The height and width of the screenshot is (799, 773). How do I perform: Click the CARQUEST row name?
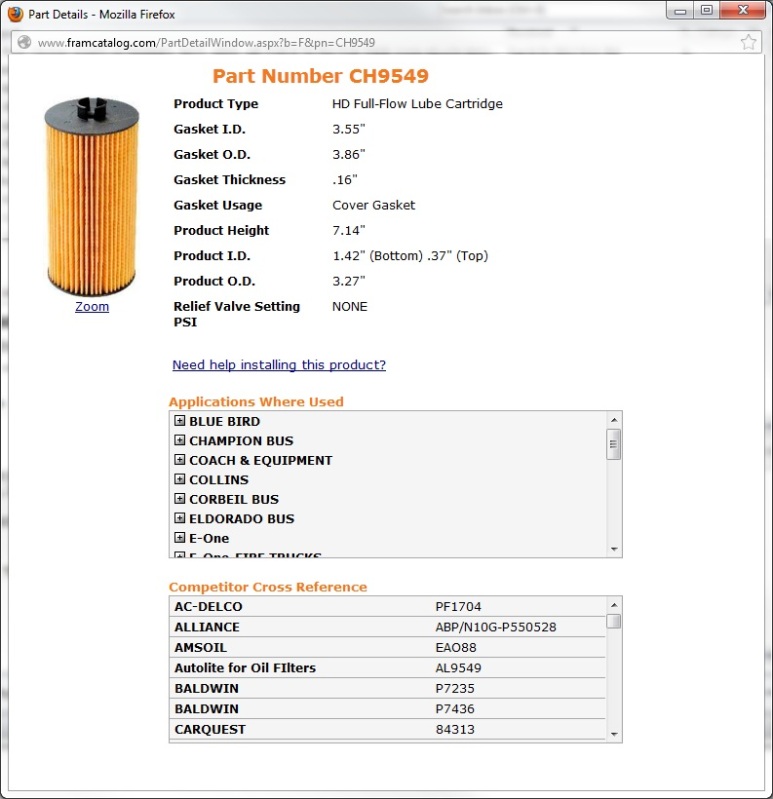(x=210, y=729)
